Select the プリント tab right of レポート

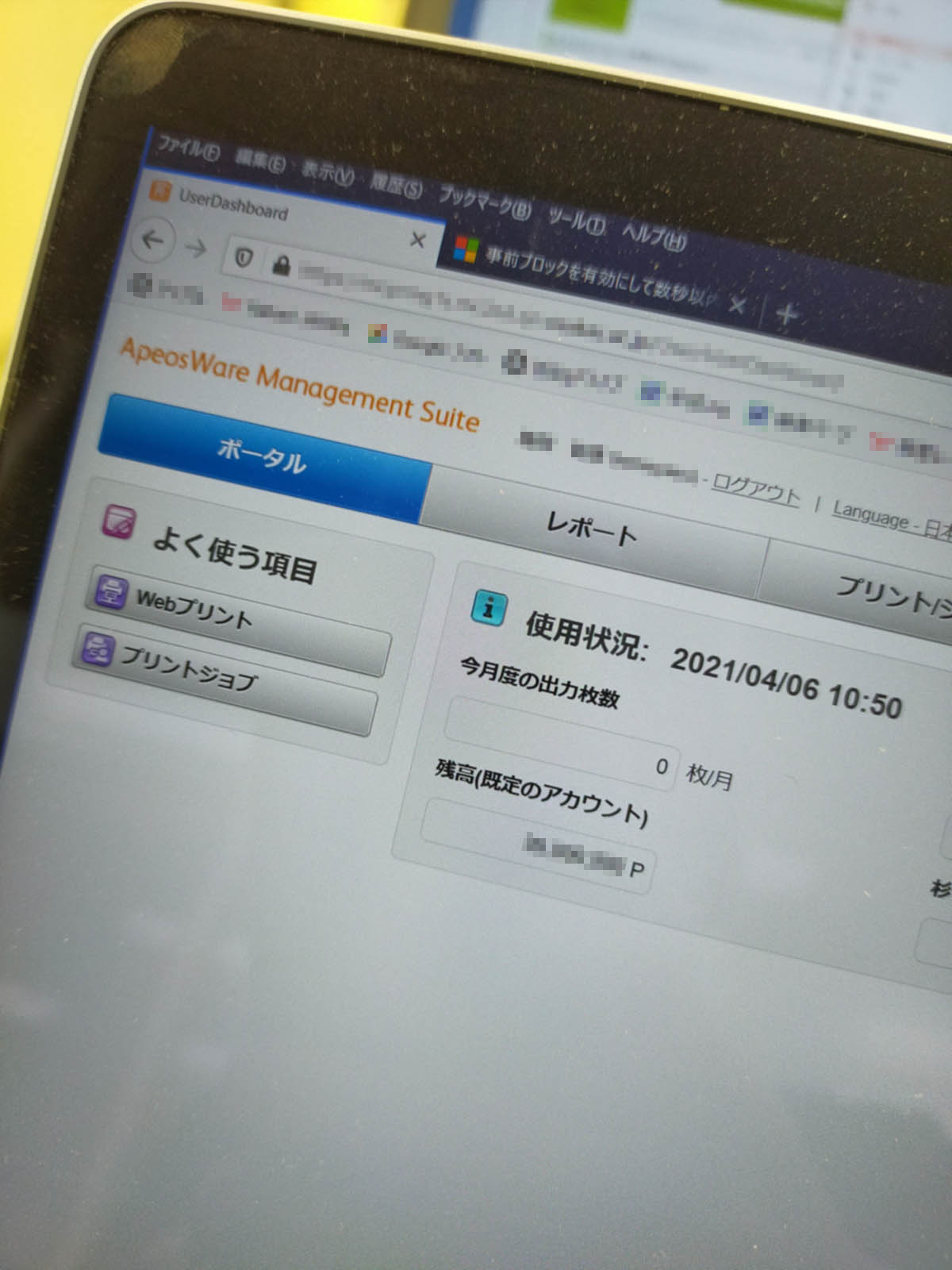857,591
